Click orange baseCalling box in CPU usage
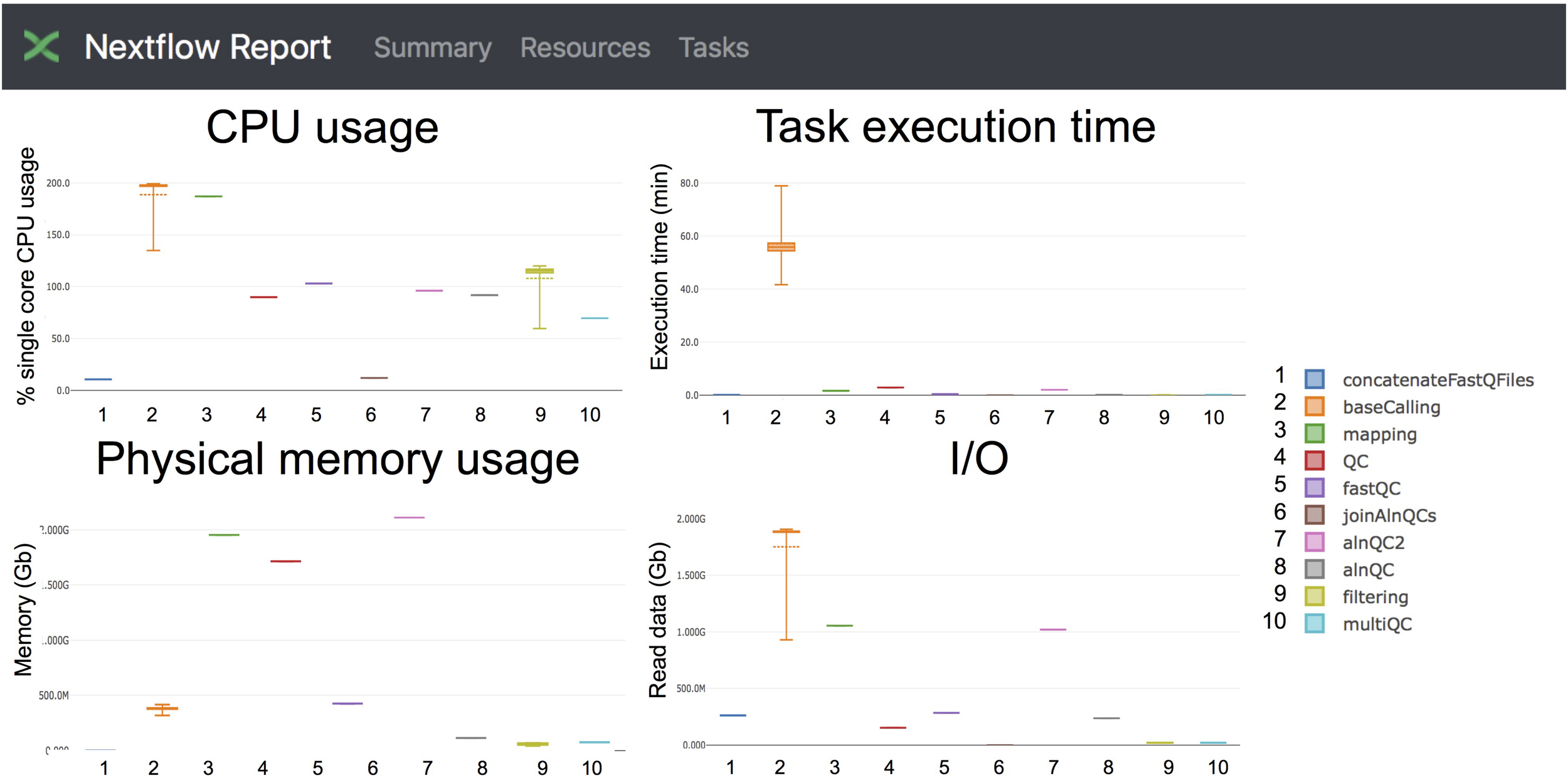Screen dimensions: 1568x778 tap(153, 186)
